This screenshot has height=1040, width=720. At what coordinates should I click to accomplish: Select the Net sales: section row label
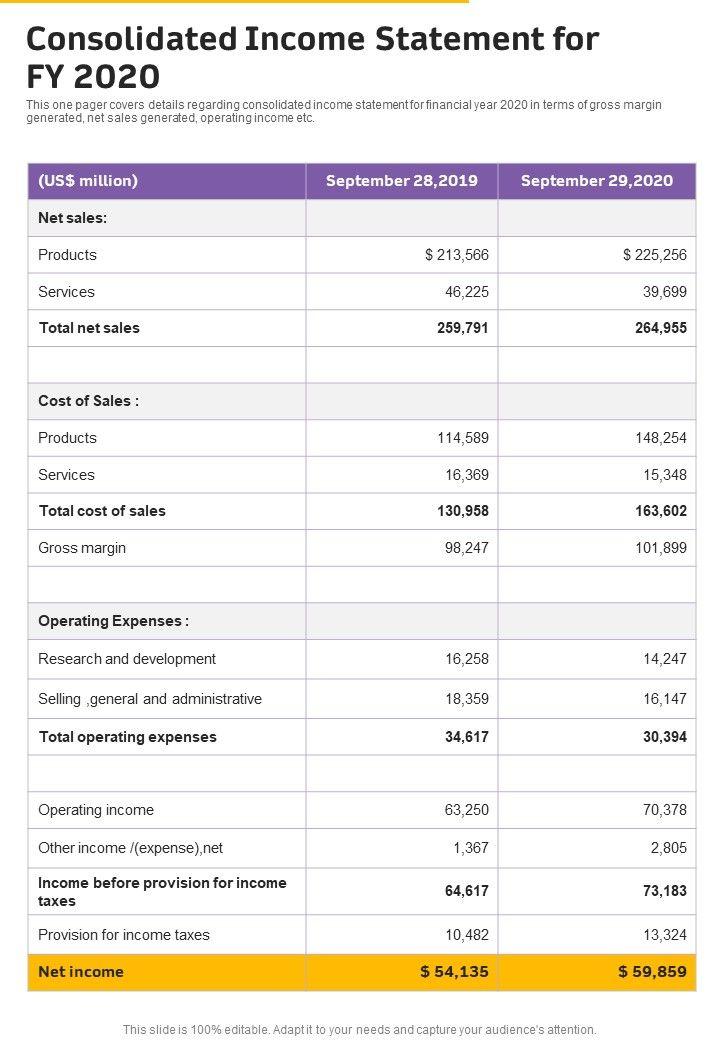tap(72, 217)
